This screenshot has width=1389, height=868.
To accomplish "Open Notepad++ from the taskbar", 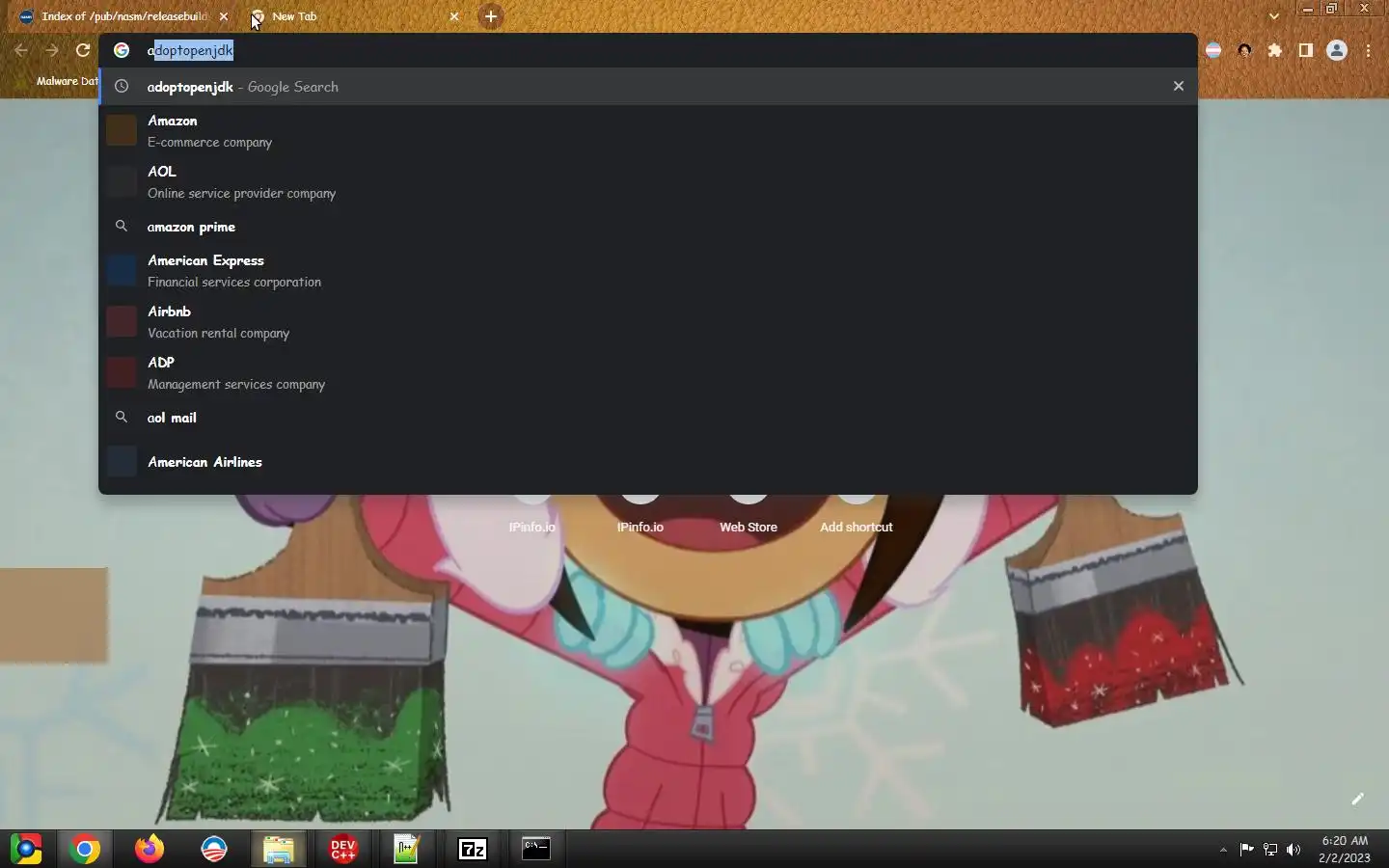I will point(407,849).
